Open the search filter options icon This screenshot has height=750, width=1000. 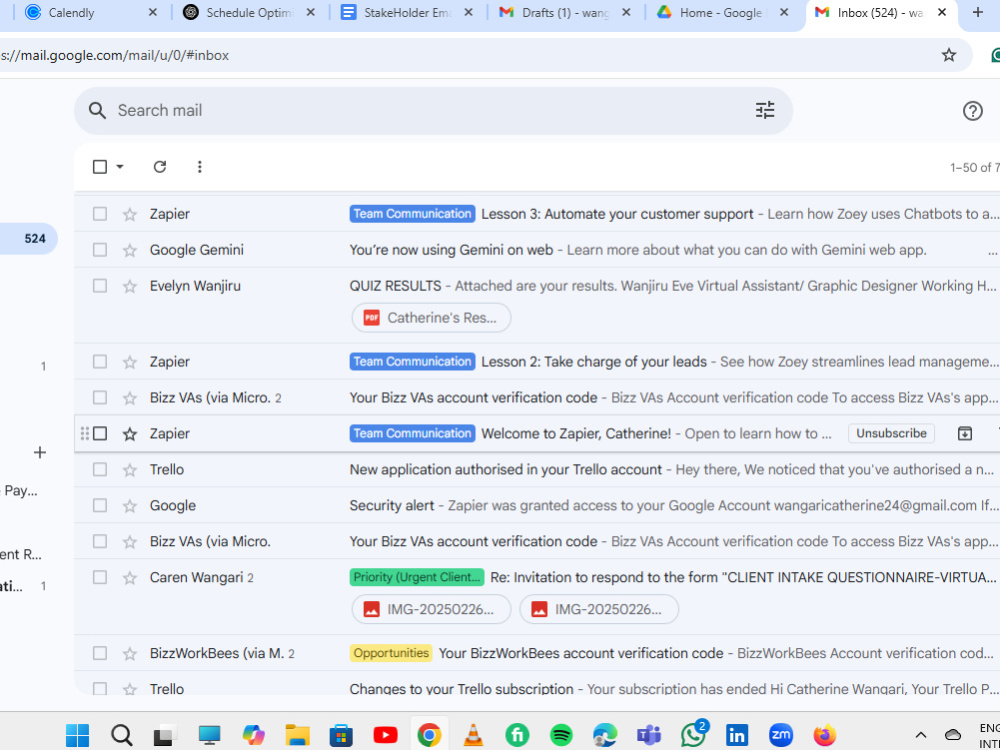765,110
